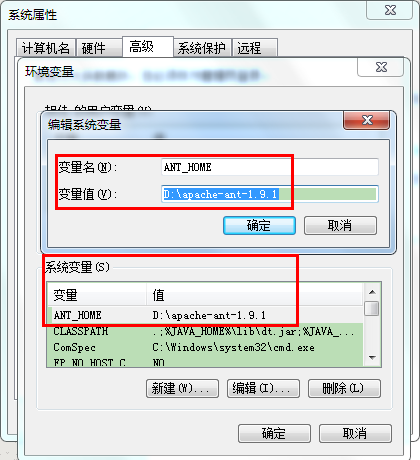Screen dimensions: 420x460
Task: Click the 新建(W)... button
Action: coord(182,388)
